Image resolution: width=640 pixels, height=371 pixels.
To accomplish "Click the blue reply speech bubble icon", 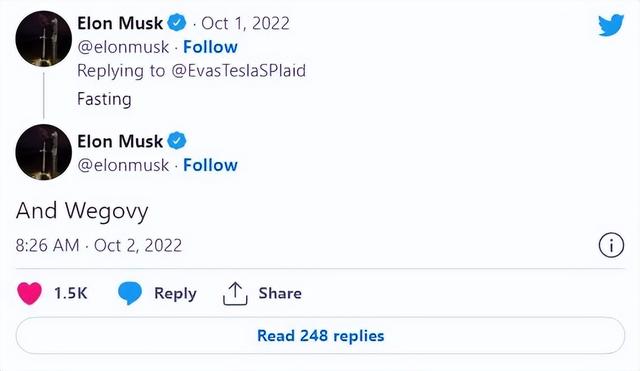I will coord(130,293).
